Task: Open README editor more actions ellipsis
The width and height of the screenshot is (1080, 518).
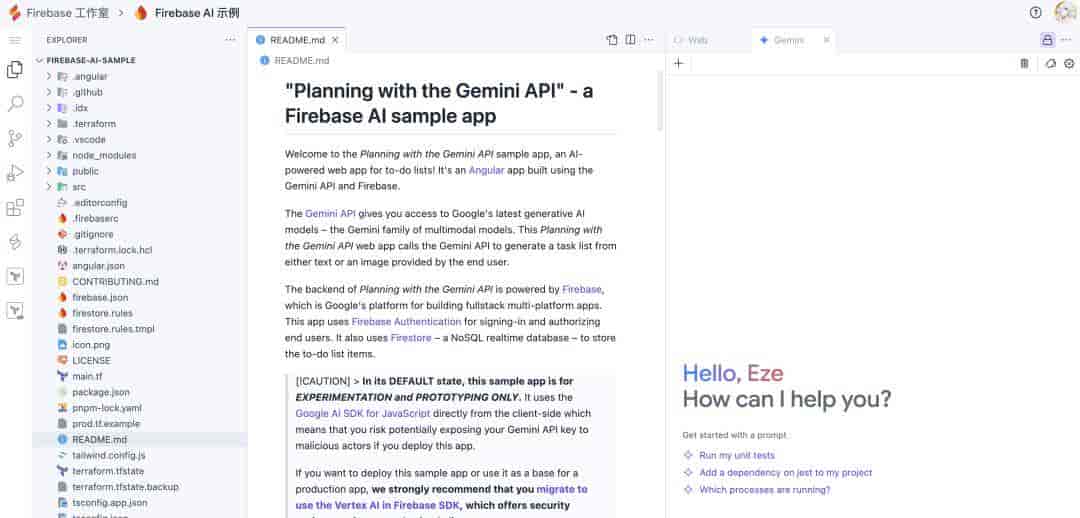Action: point(648,40)
